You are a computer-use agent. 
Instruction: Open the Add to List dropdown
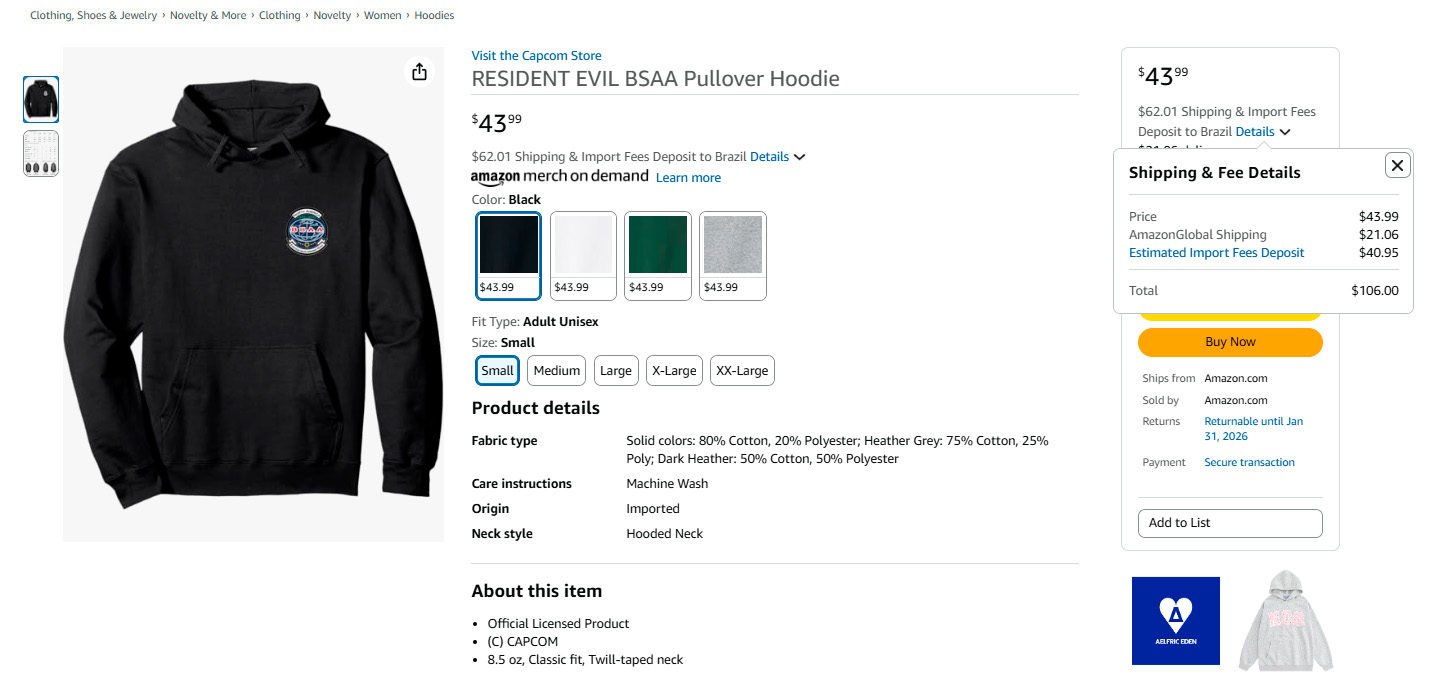pyautogui.click(x=1229, y=523)
